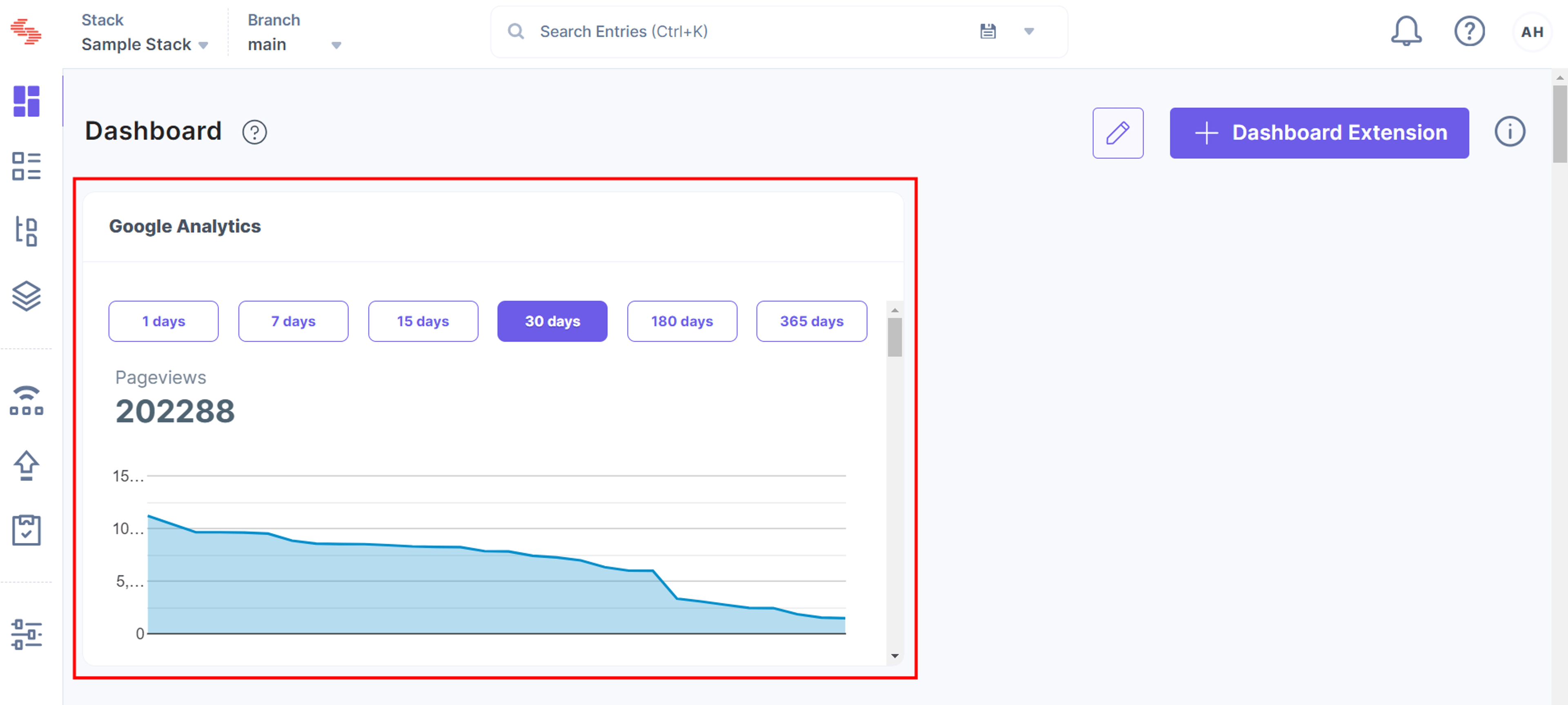Click the Pageviews label

pos(161,377)
